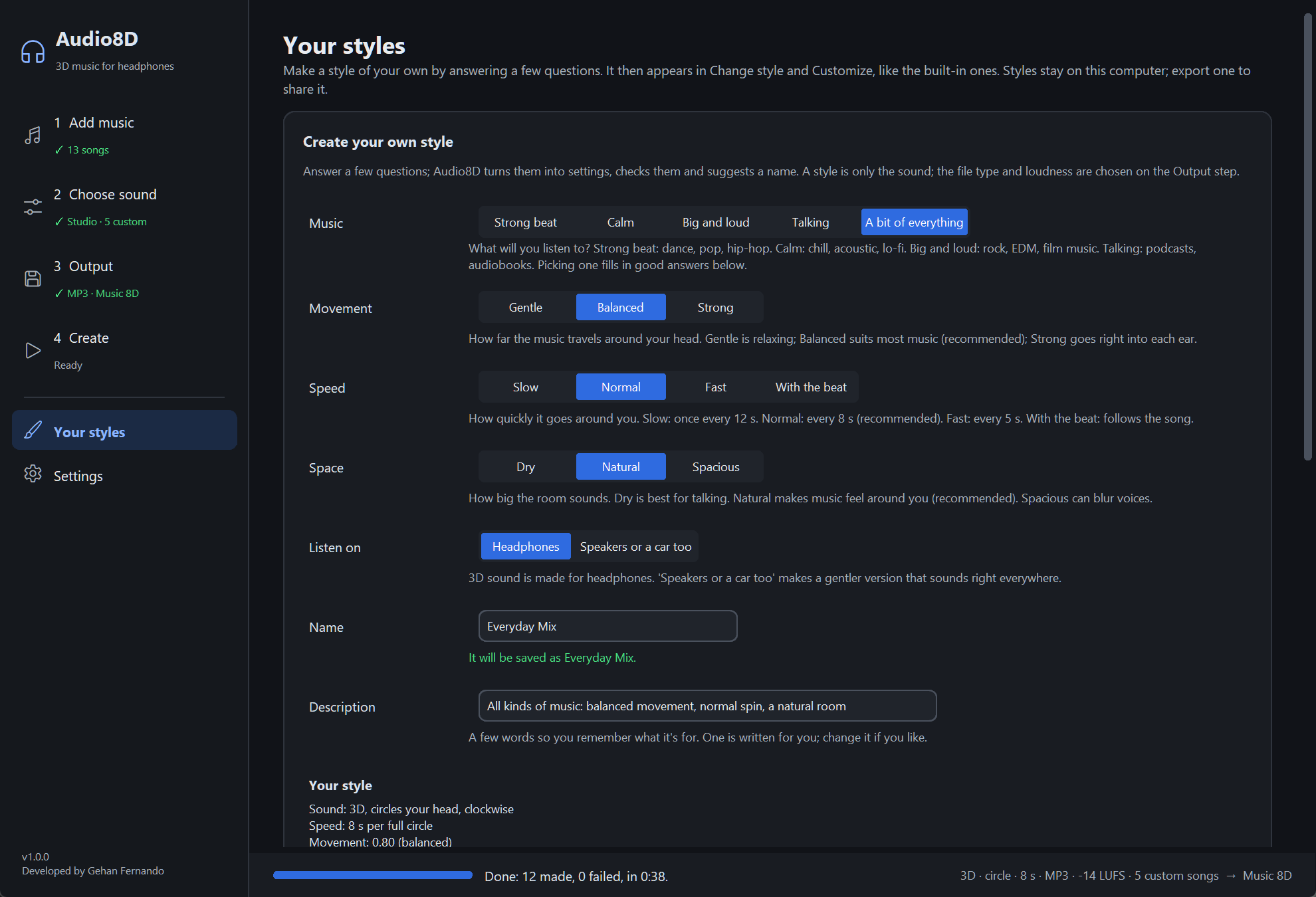Image resolution: width=1316 pixels, height=897 pixels.
Task: Set Movement to Balanced
Action: click(621, 308)
